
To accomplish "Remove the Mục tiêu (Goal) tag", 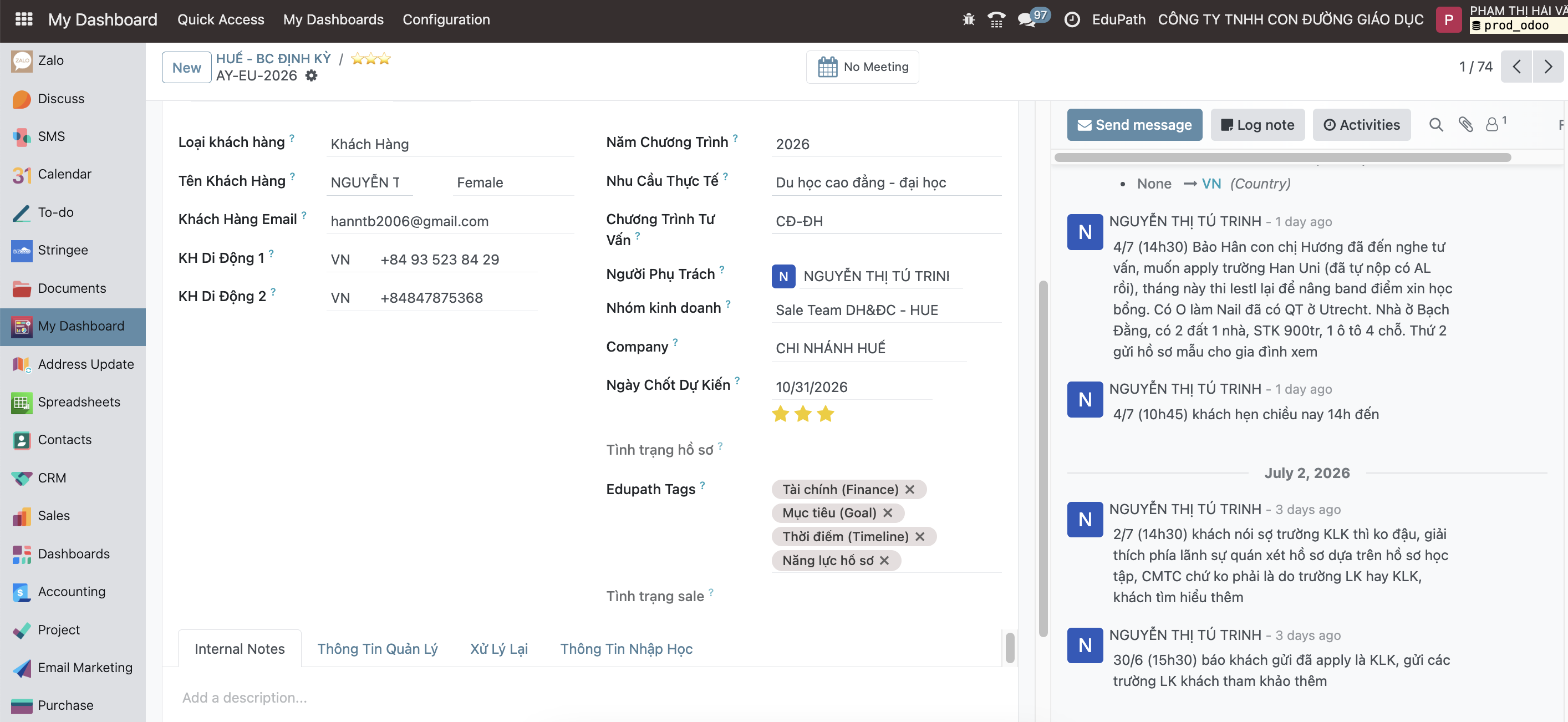I will coord(888,512).
